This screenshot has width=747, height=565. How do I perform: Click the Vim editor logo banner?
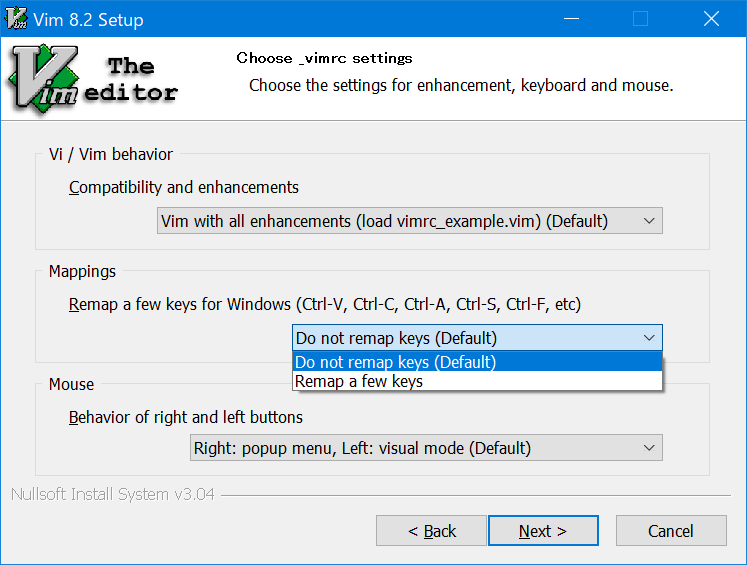(93, 79)
